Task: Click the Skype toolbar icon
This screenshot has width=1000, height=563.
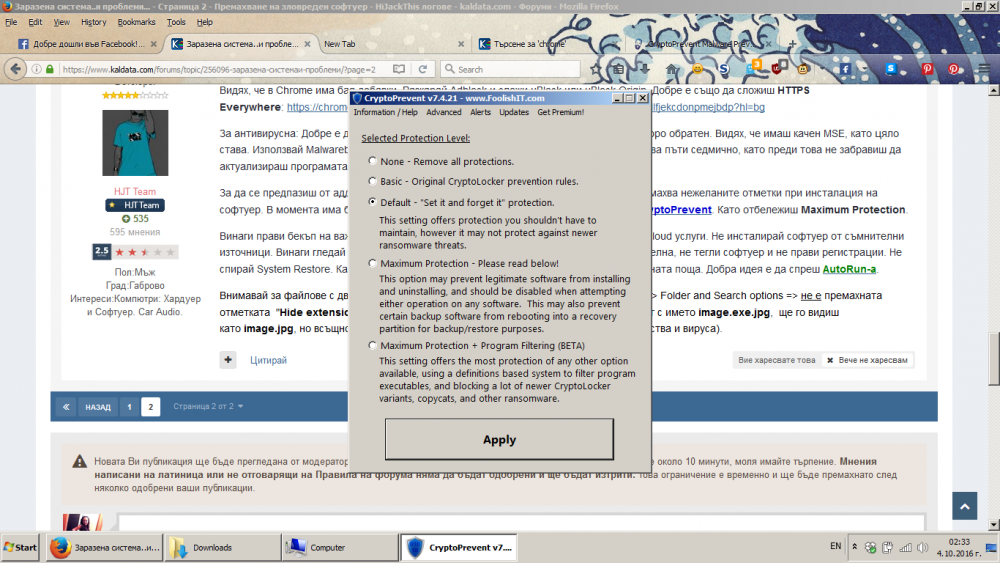Action: tap(891, 69)
